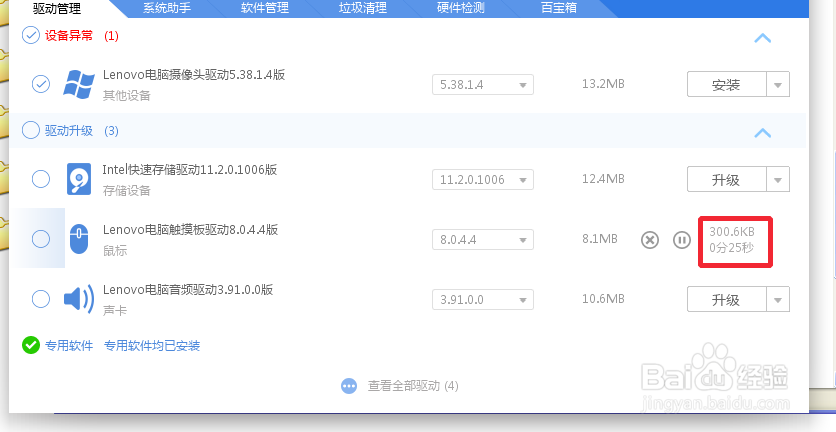836x432 pixels.
Task: Click the ellipsis icon beside 查看全部驱动
Action: [x=349, y=386]
